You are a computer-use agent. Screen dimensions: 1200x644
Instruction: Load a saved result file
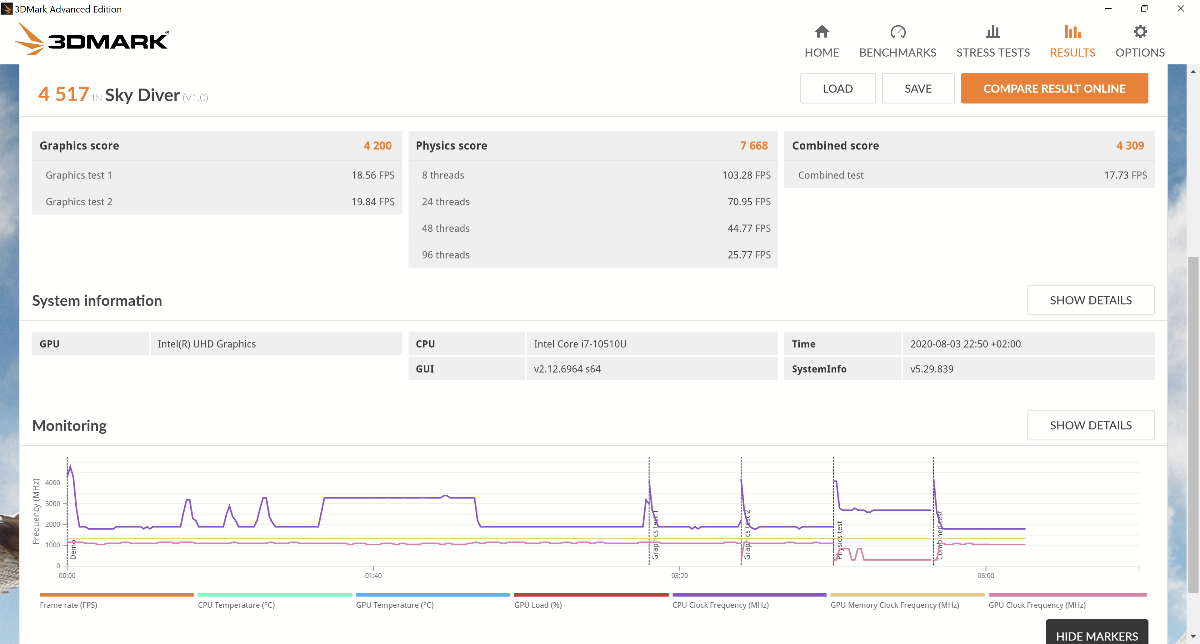837,88
